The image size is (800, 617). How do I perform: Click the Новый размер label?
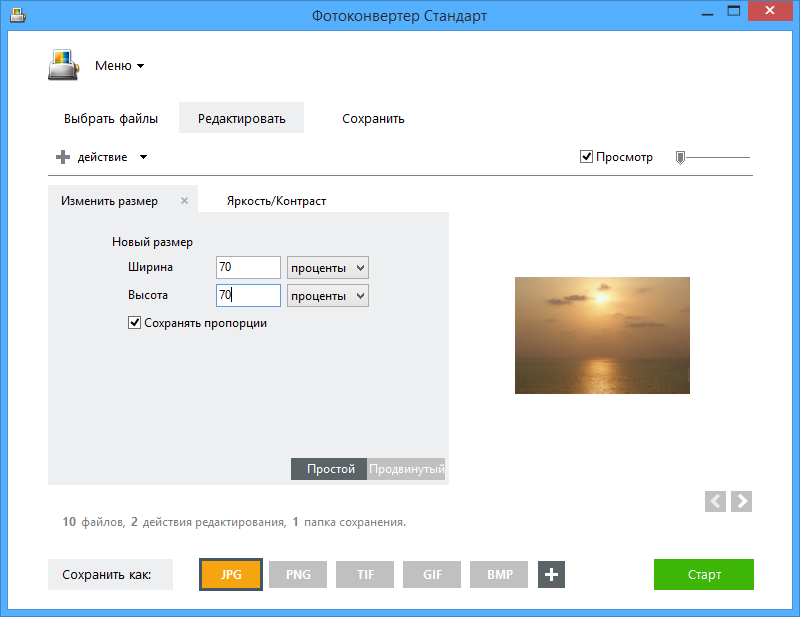pos(152,242)
